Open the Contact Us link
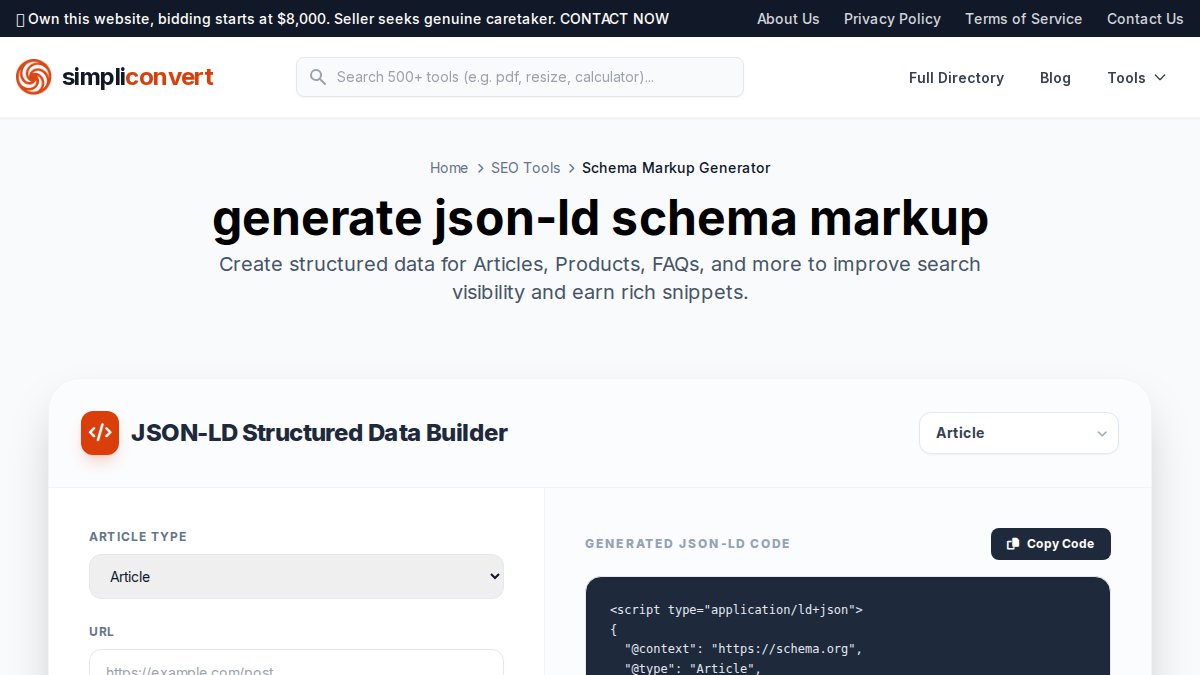 click(1145, 18)
